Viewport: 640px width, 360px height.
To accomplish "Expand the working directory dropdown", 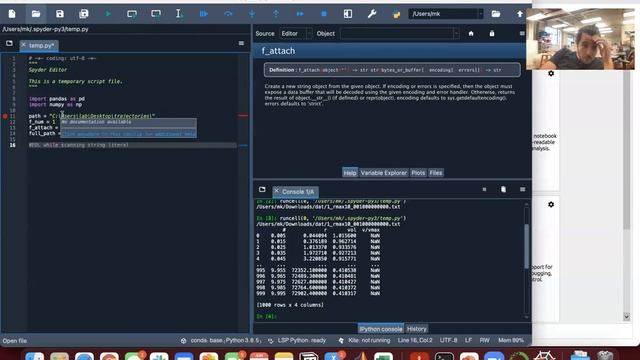I will pyautogui.click(x=481, y=14).
